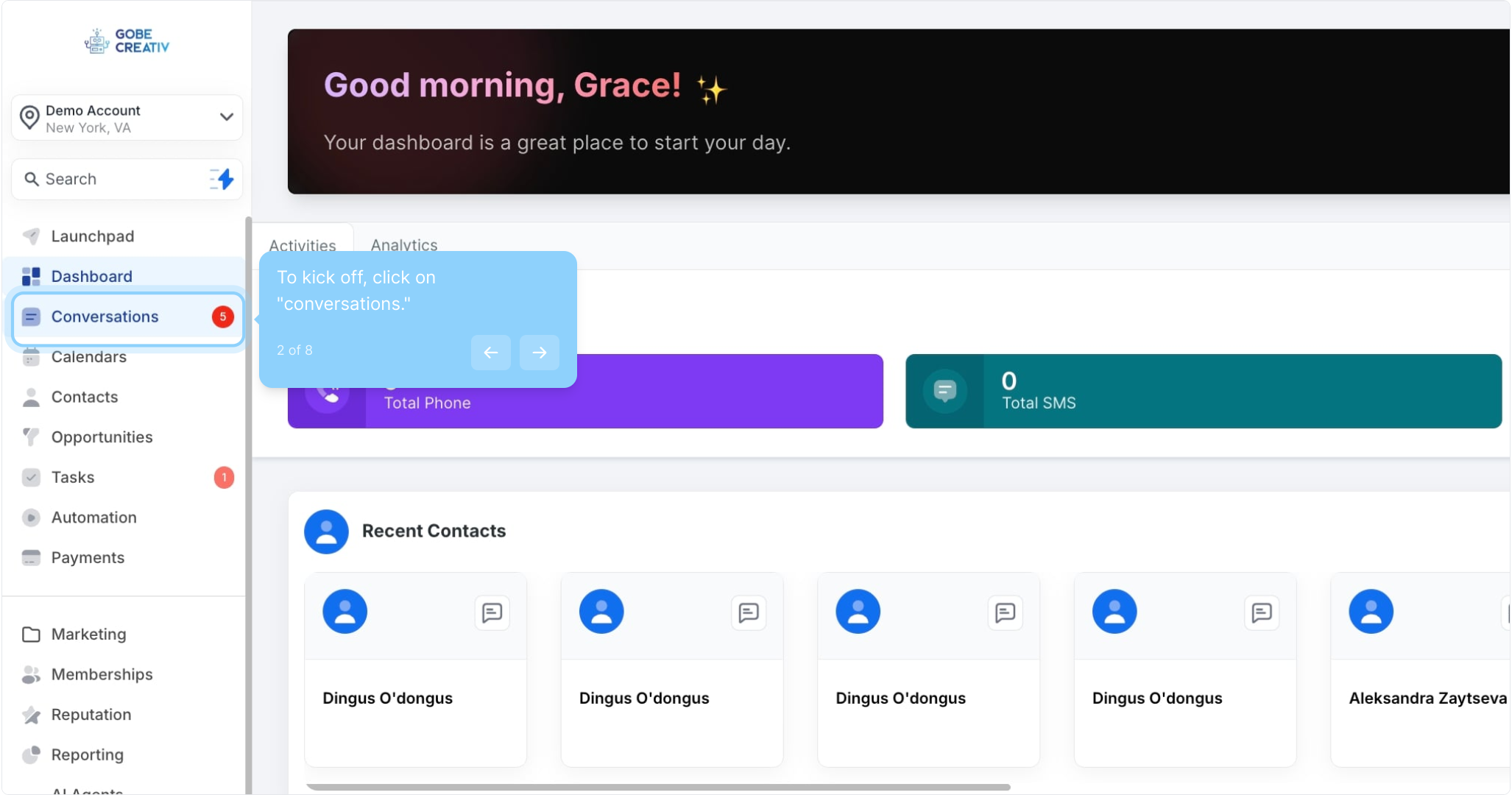Click the Tasks notification badge
This screenshot has width=1512, height=795.
point(224,478)
